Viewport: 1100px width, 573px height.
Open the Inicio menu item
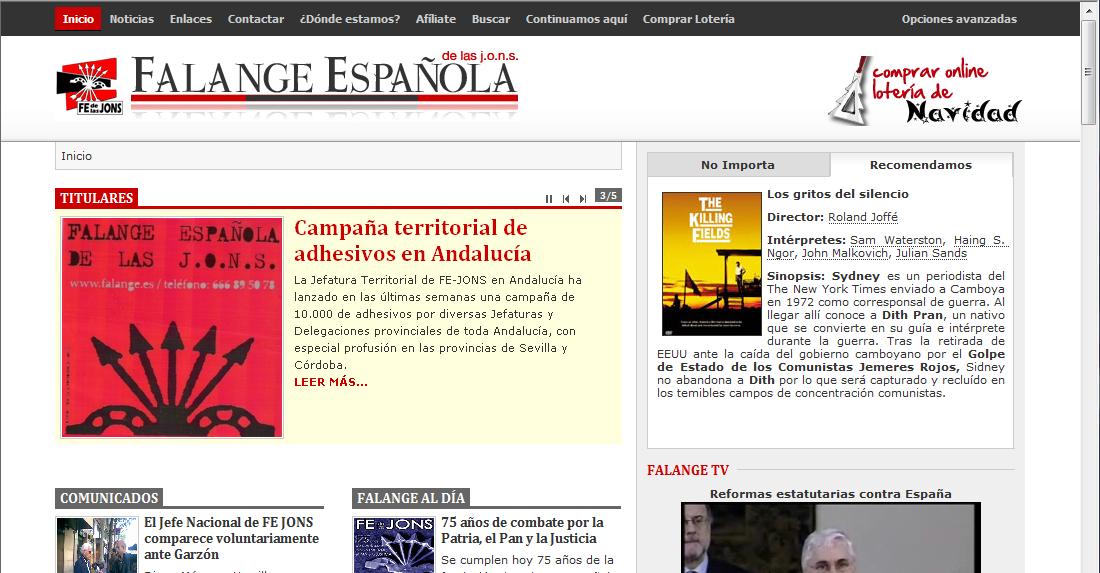78,19
